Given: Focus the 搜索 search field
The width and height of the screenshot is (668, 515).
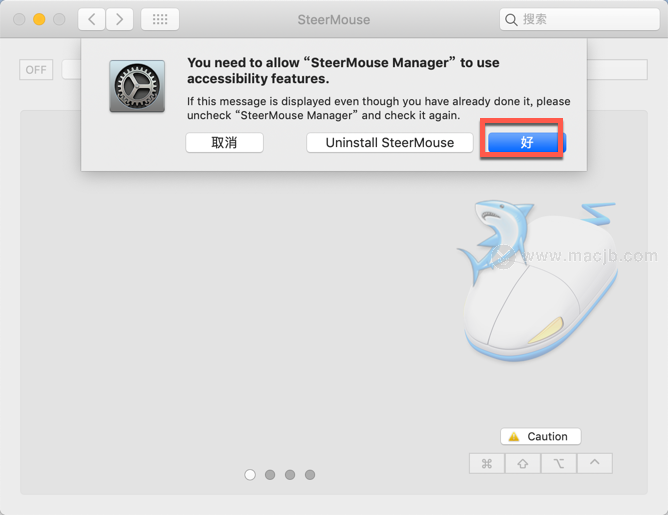Looking at the screenshot, I should [x=579, y=19].
